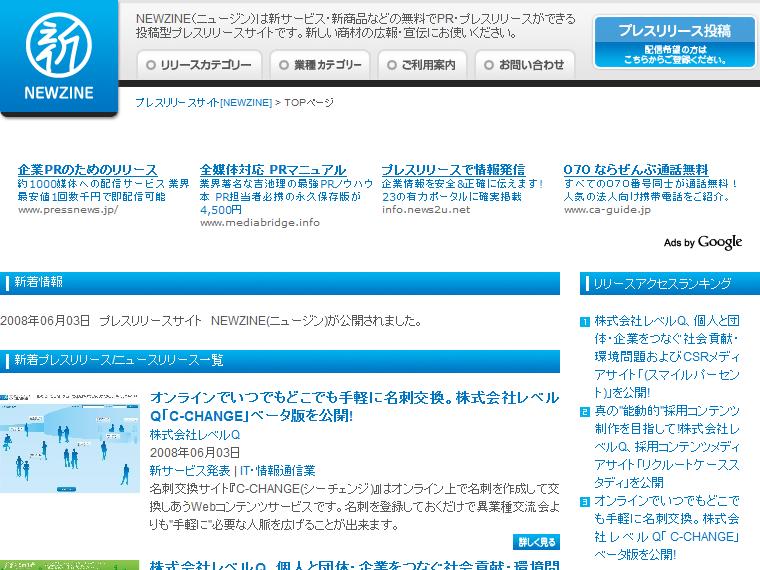Open the 業種カテゴリー tab
The image size is (760, 570).
pyautogui.click(x=320, y=64)
